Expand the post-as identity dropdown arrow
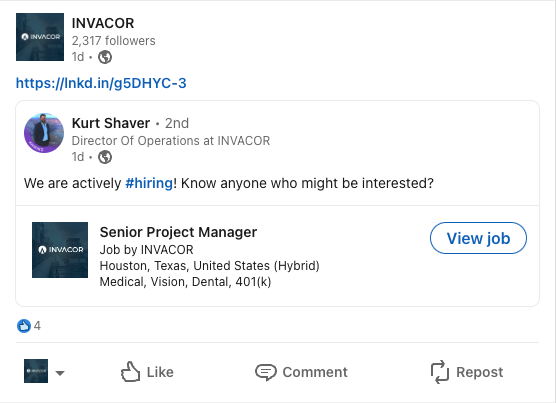The width and height of the screenshot is (556, 403). click(60, 373)
